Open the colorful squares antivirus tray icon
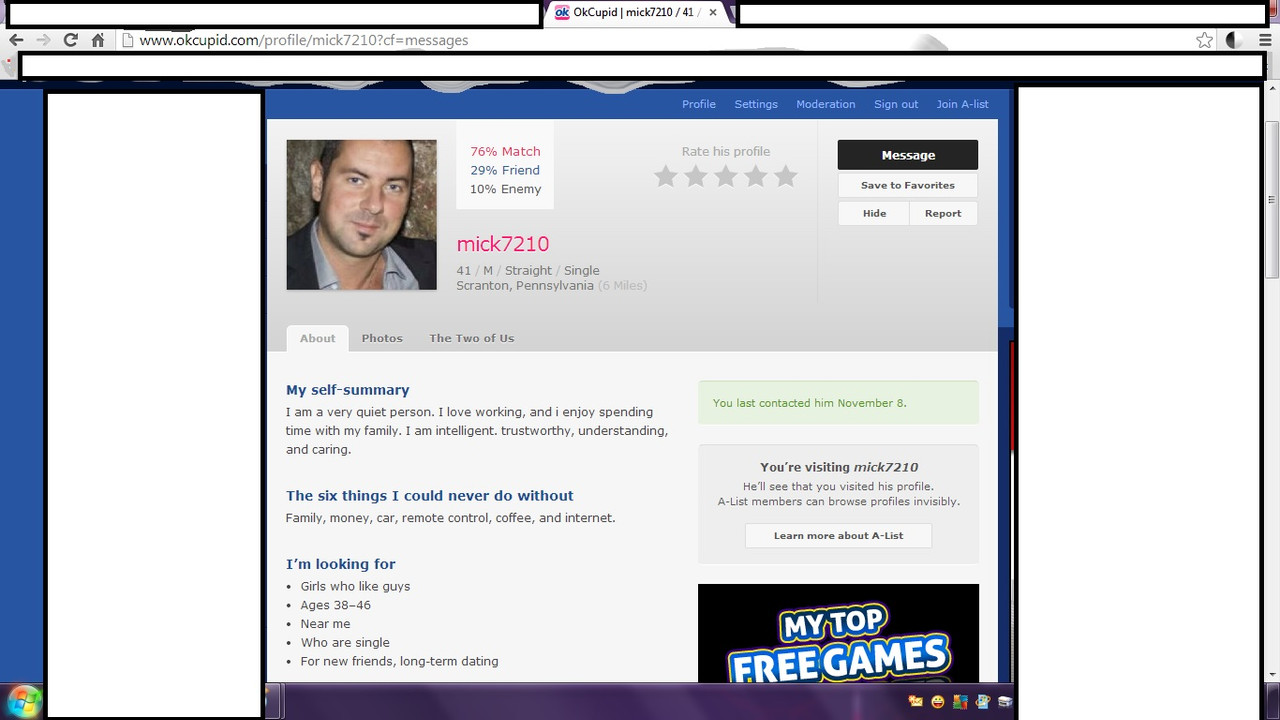 tap(960, 702)
